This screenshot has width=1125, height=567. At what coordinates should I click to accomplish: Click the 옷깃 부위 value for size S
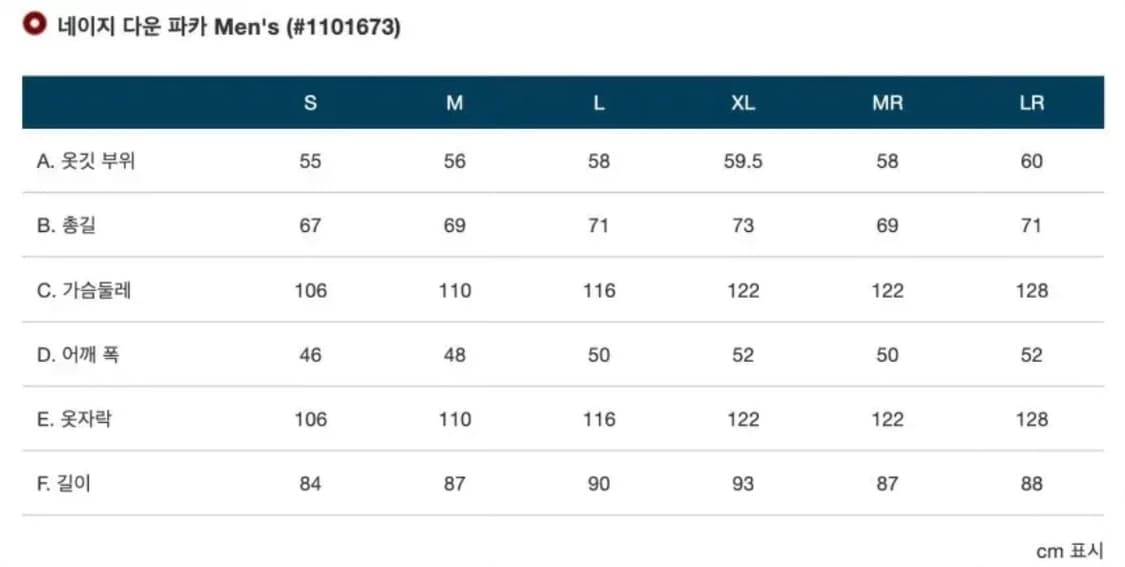click(x=310, y=161)
